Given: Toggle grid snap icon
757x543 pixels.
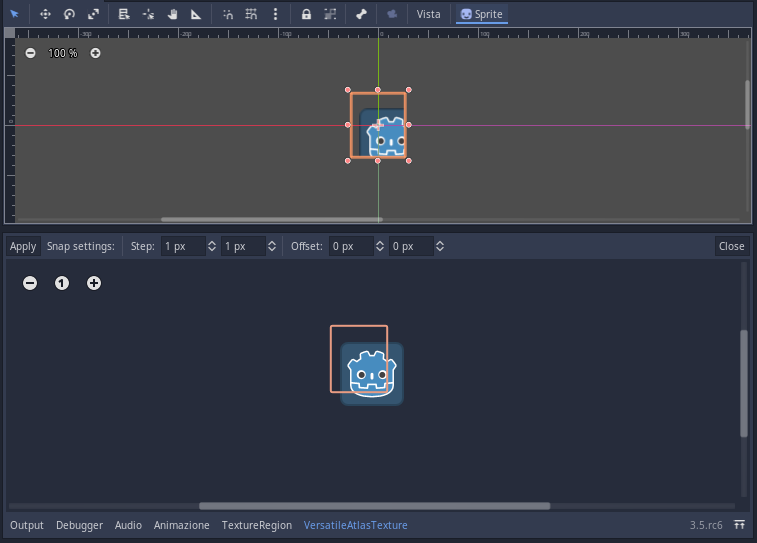Looking at the screenshot, I should point(251,14).
